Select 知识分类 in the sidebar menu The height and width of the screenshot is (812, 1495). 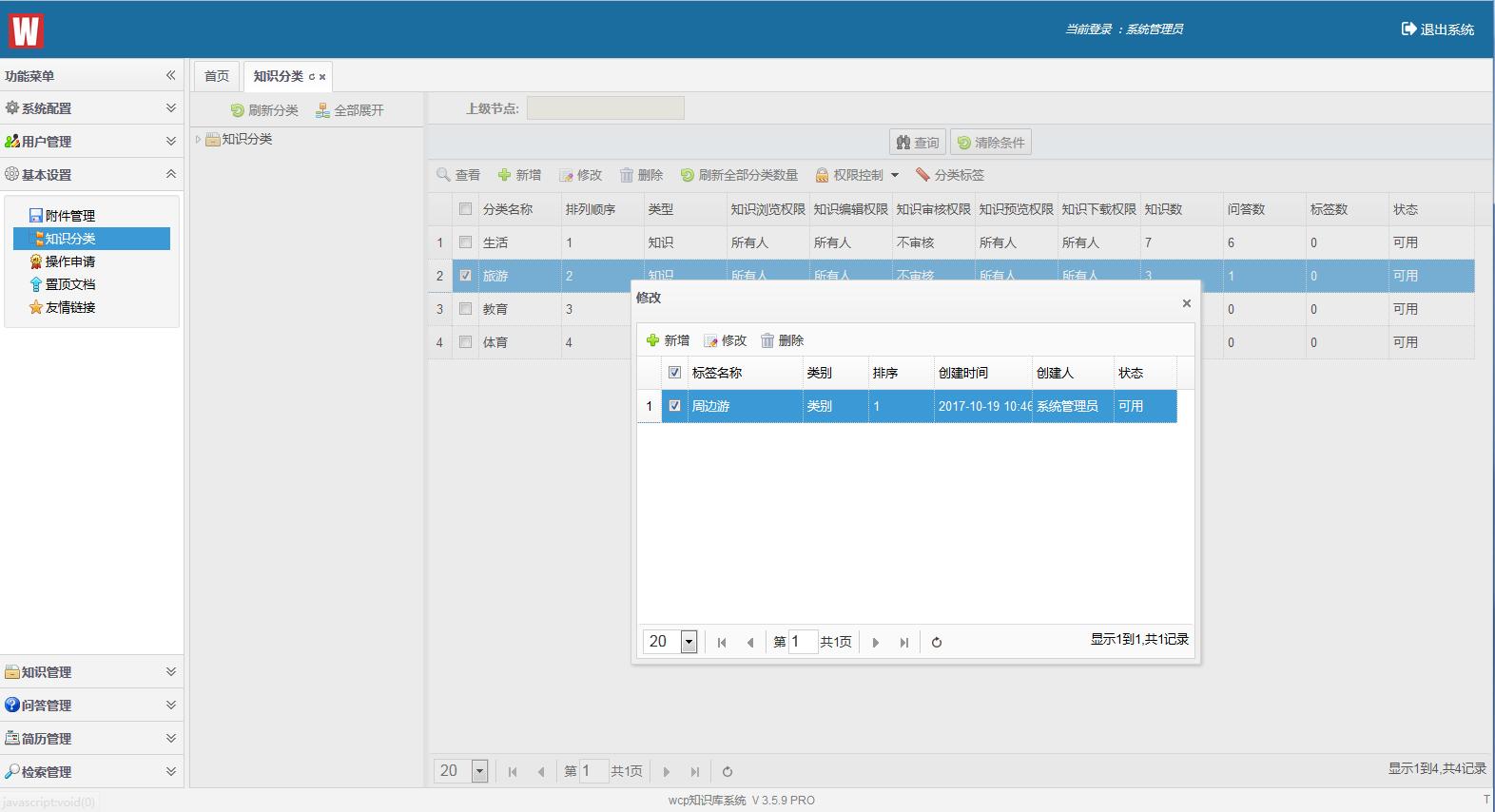pos(91,239)
